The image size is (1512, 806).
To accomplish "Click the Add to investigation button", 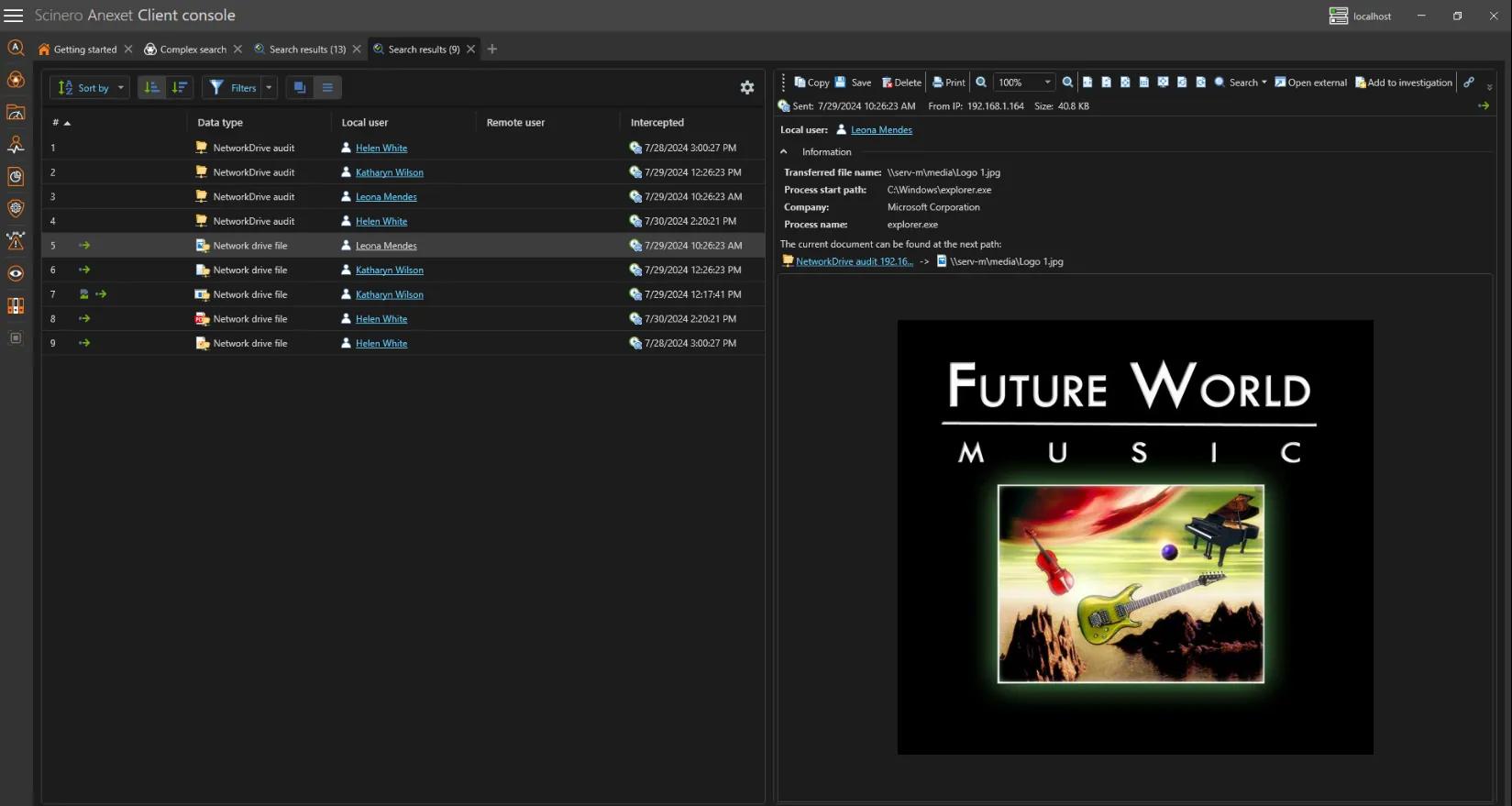I will pos(1404,83).
